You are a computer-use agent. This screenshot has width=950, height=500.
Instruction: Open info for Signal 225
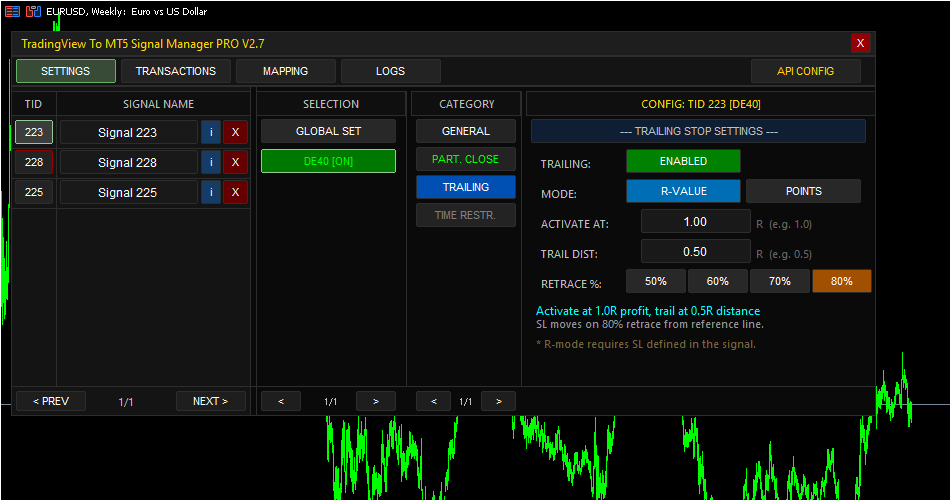211,192
